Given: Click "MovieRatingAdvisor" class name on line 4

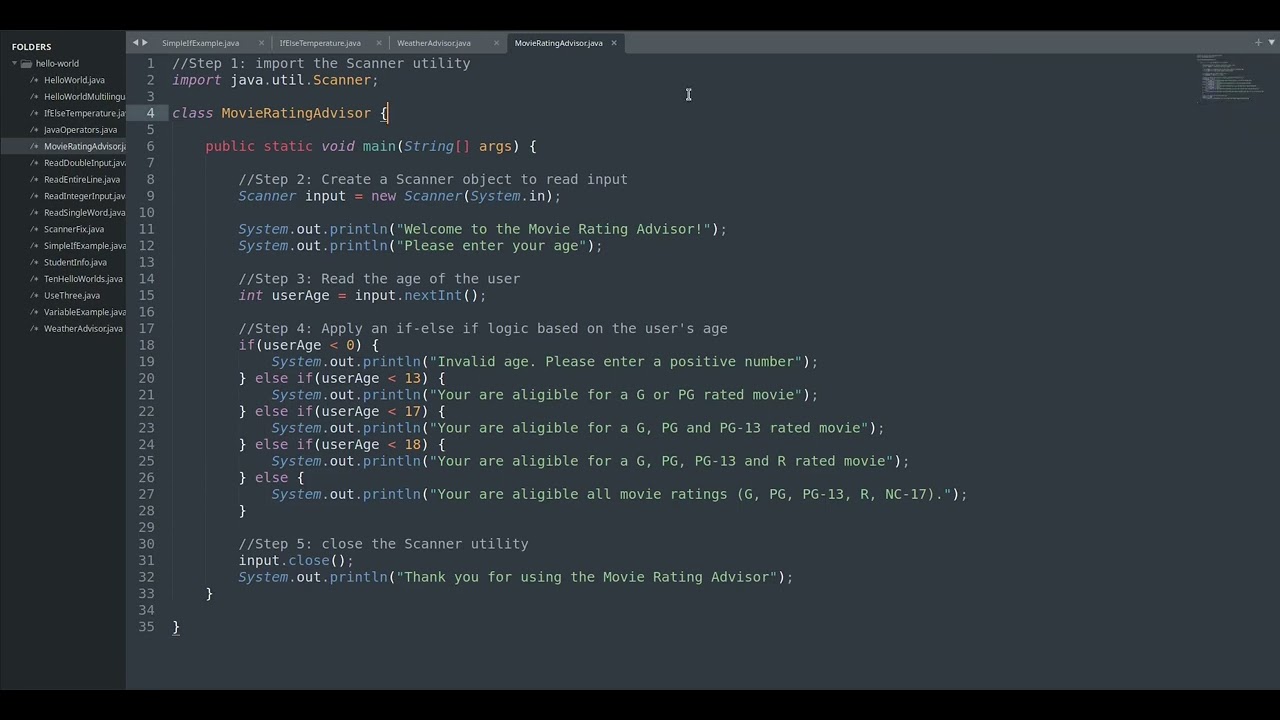Looking at the screenshot, I should pyautogui.click(x=296, y=113).
